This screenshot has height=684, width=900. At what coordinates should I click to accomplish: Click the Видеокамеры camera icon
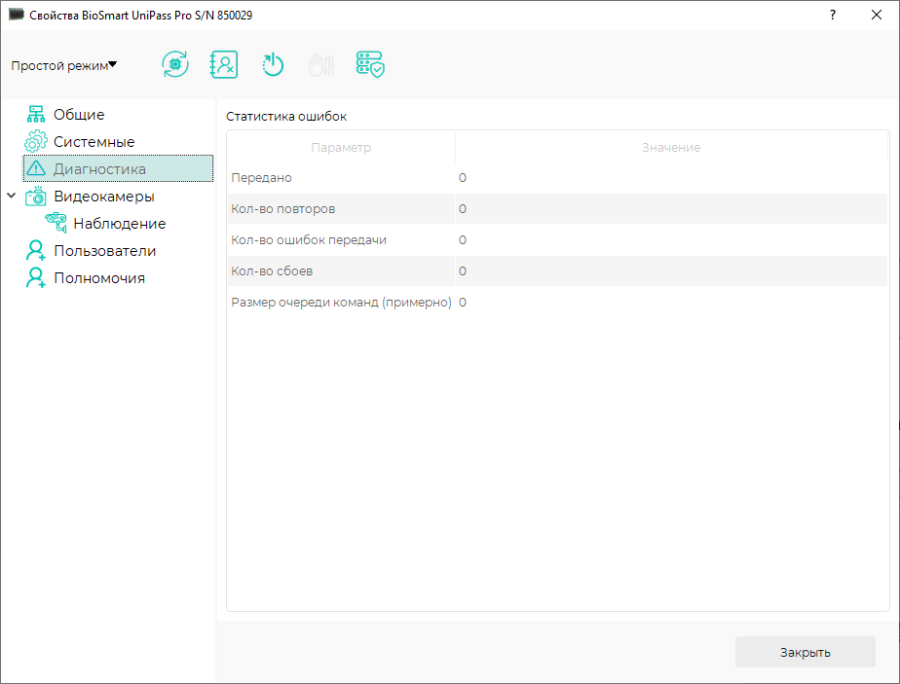tap(36, 196)
